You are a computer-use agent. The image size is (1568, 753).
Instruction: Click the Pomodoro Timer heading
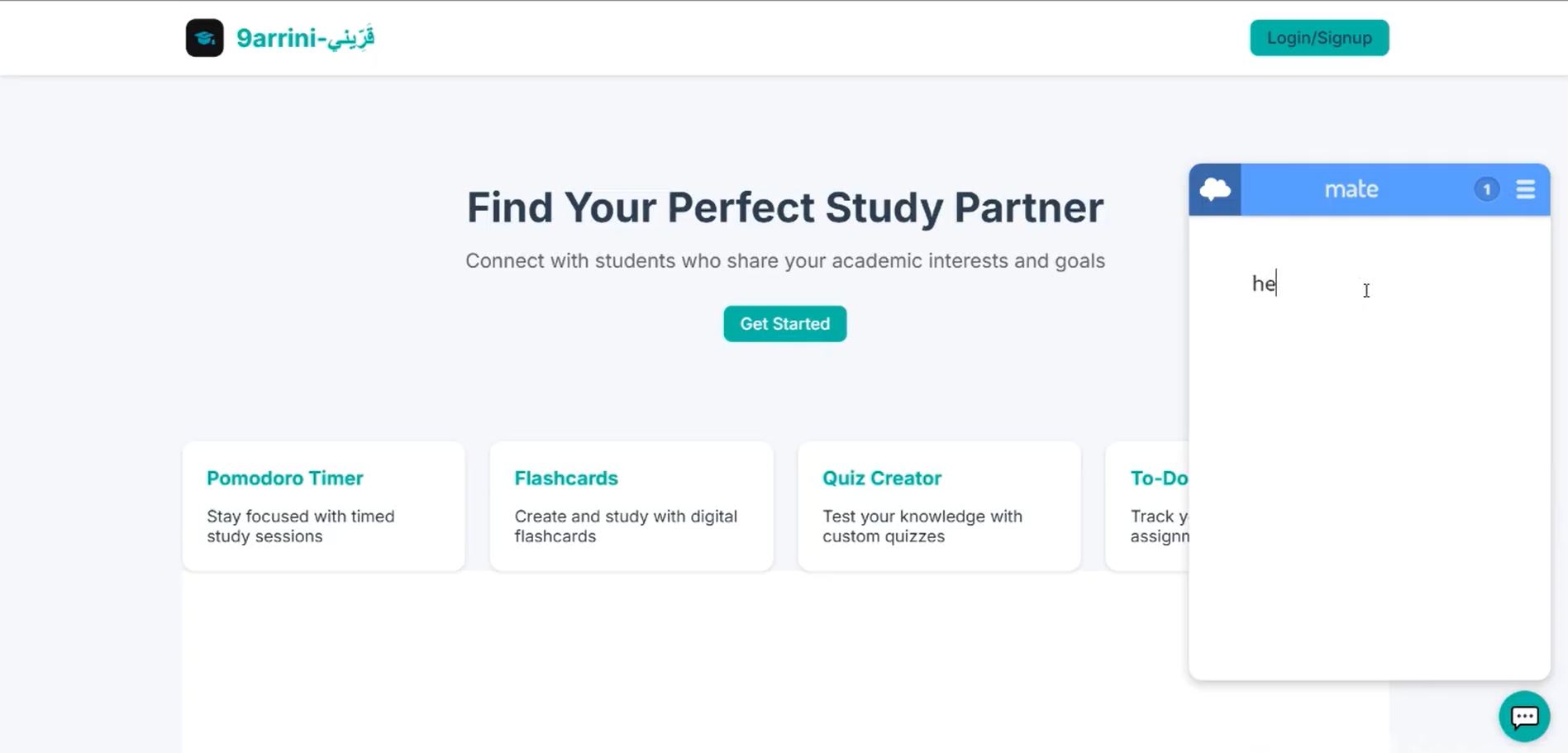(285, 479)
